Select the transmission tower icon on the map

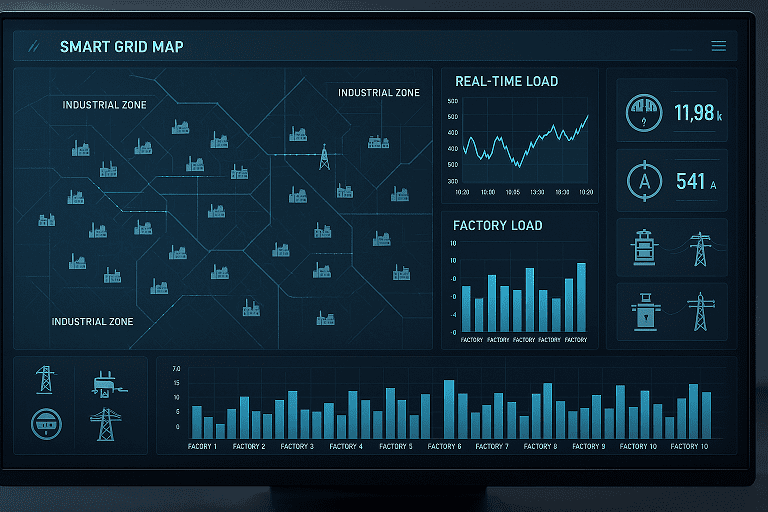click(324, 157)
